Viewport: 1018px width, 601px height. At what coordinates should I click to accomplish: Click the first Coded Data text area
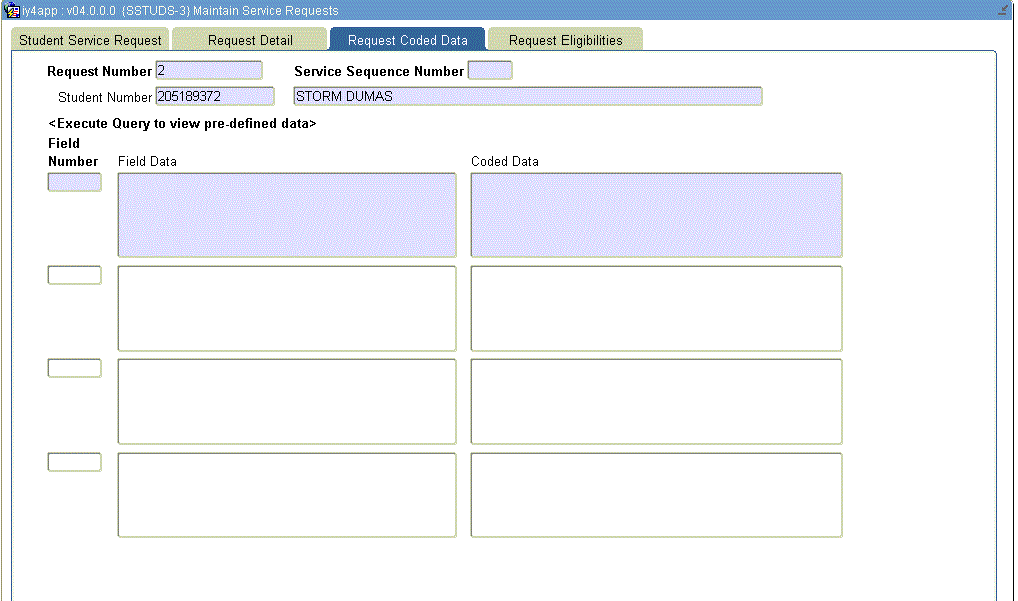(656, 215)
